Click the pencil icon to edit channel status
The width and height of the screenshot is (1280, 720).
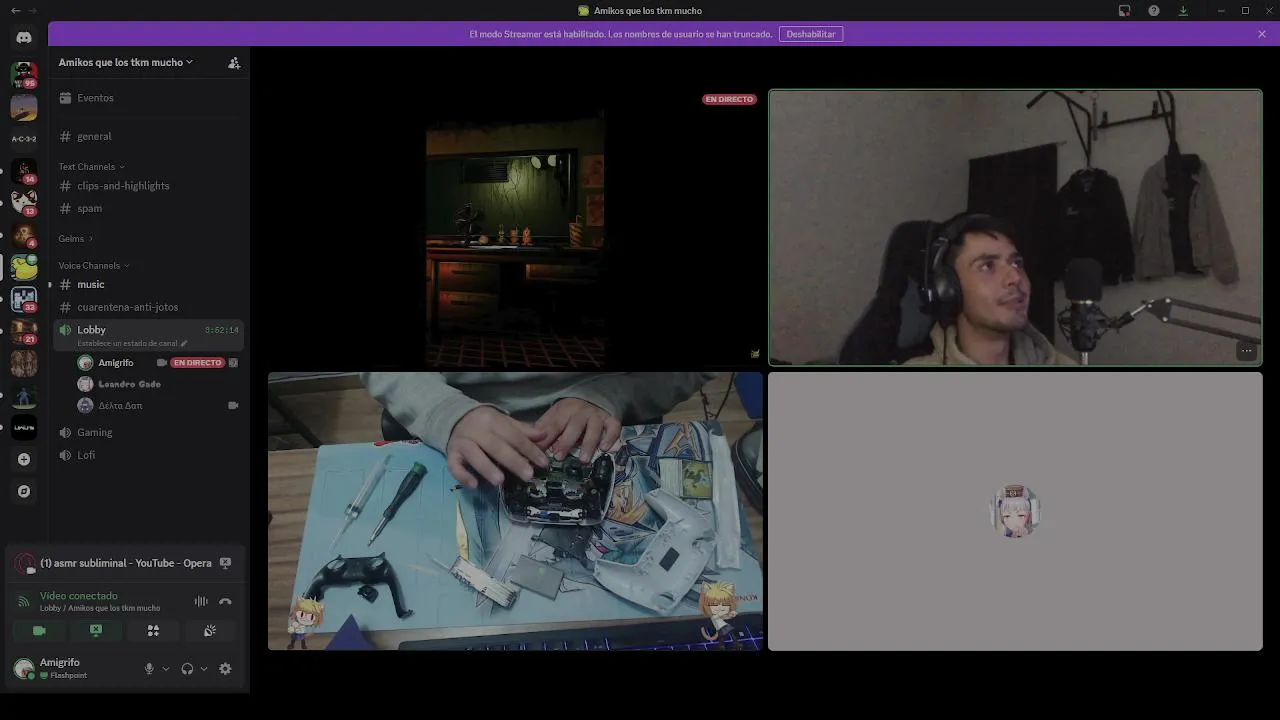(x=184, y=343)
